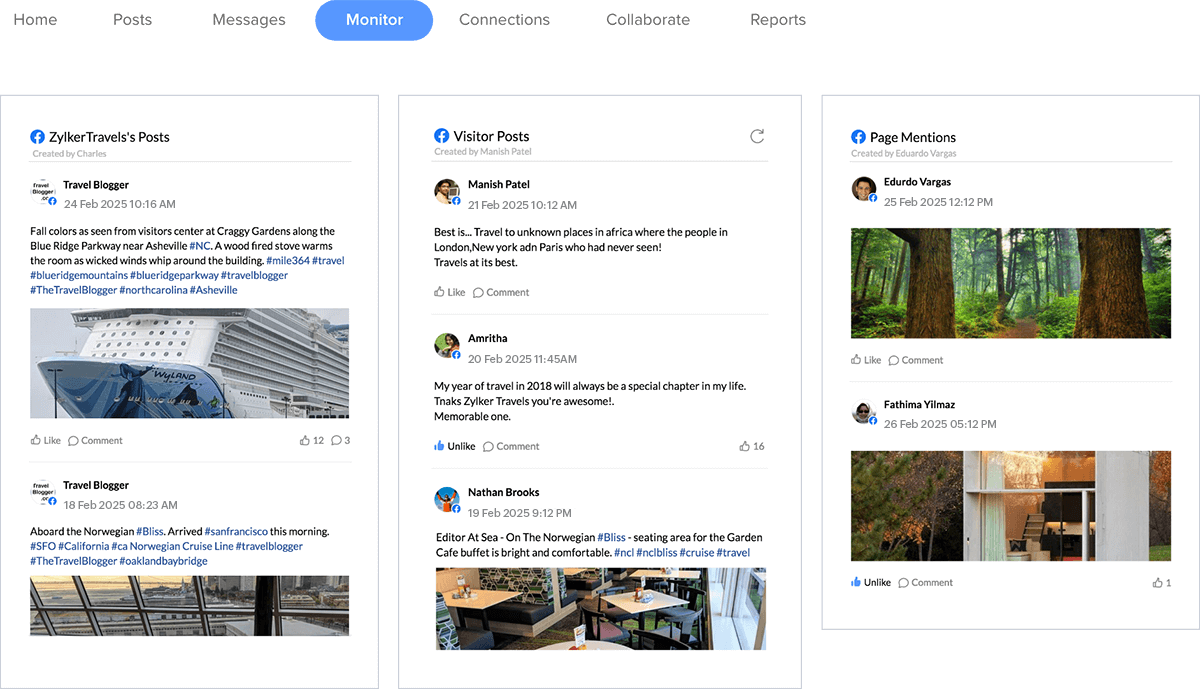Click Manish Patel's profile avatar

(x=446, y=192)
